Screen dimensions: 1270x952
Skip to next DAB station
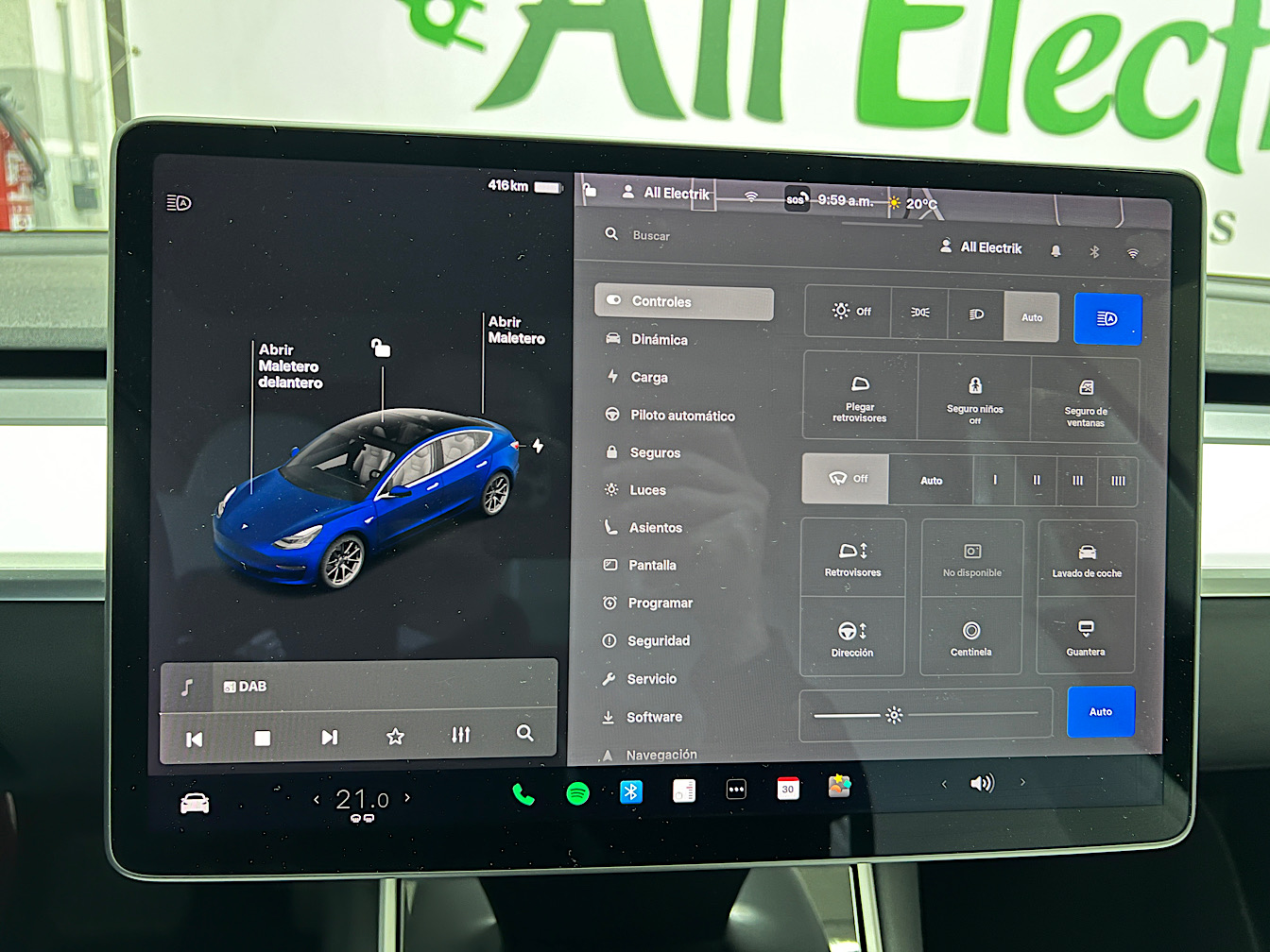(329, 737)
